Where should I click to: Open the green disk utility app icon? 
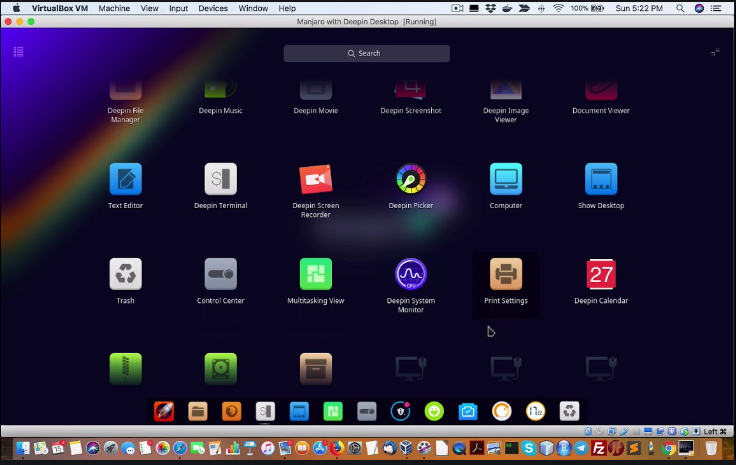[x=221, y=369]
